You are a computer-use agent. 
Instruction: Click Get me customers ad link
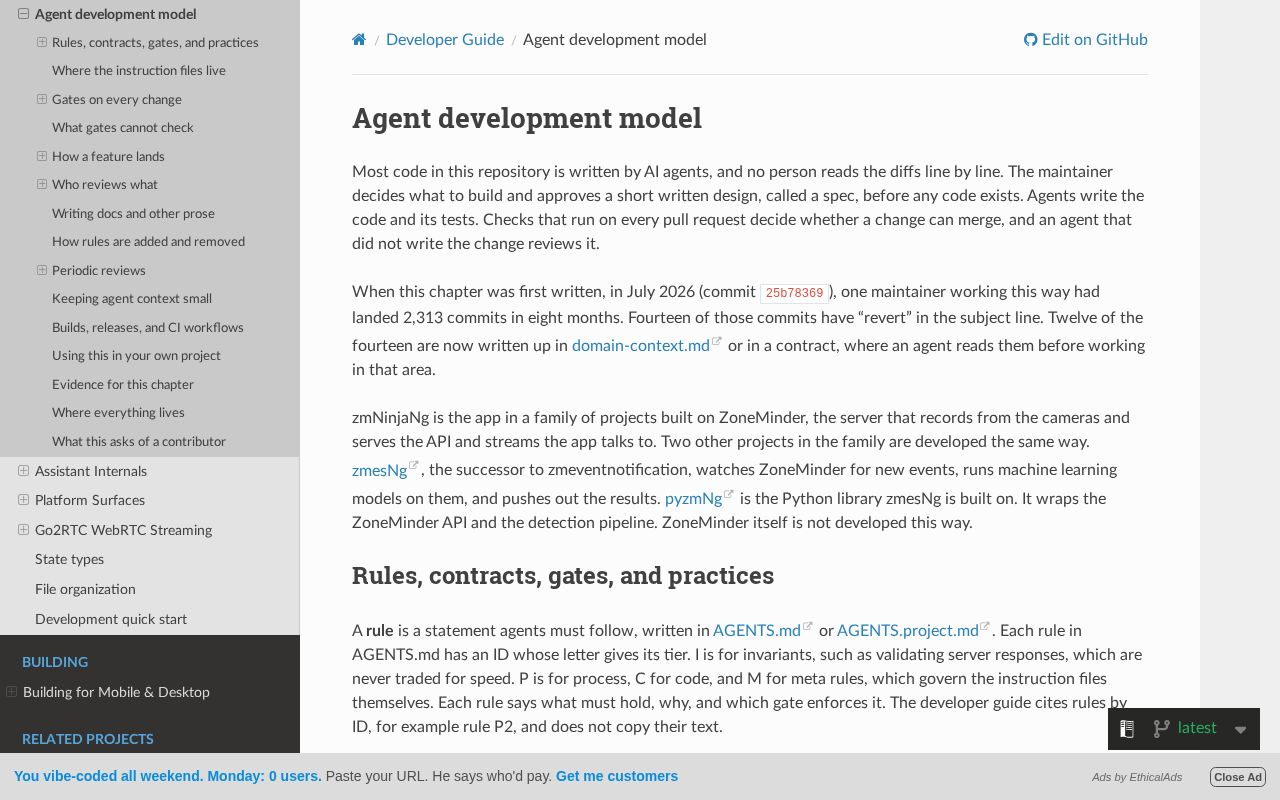(617, 776)
